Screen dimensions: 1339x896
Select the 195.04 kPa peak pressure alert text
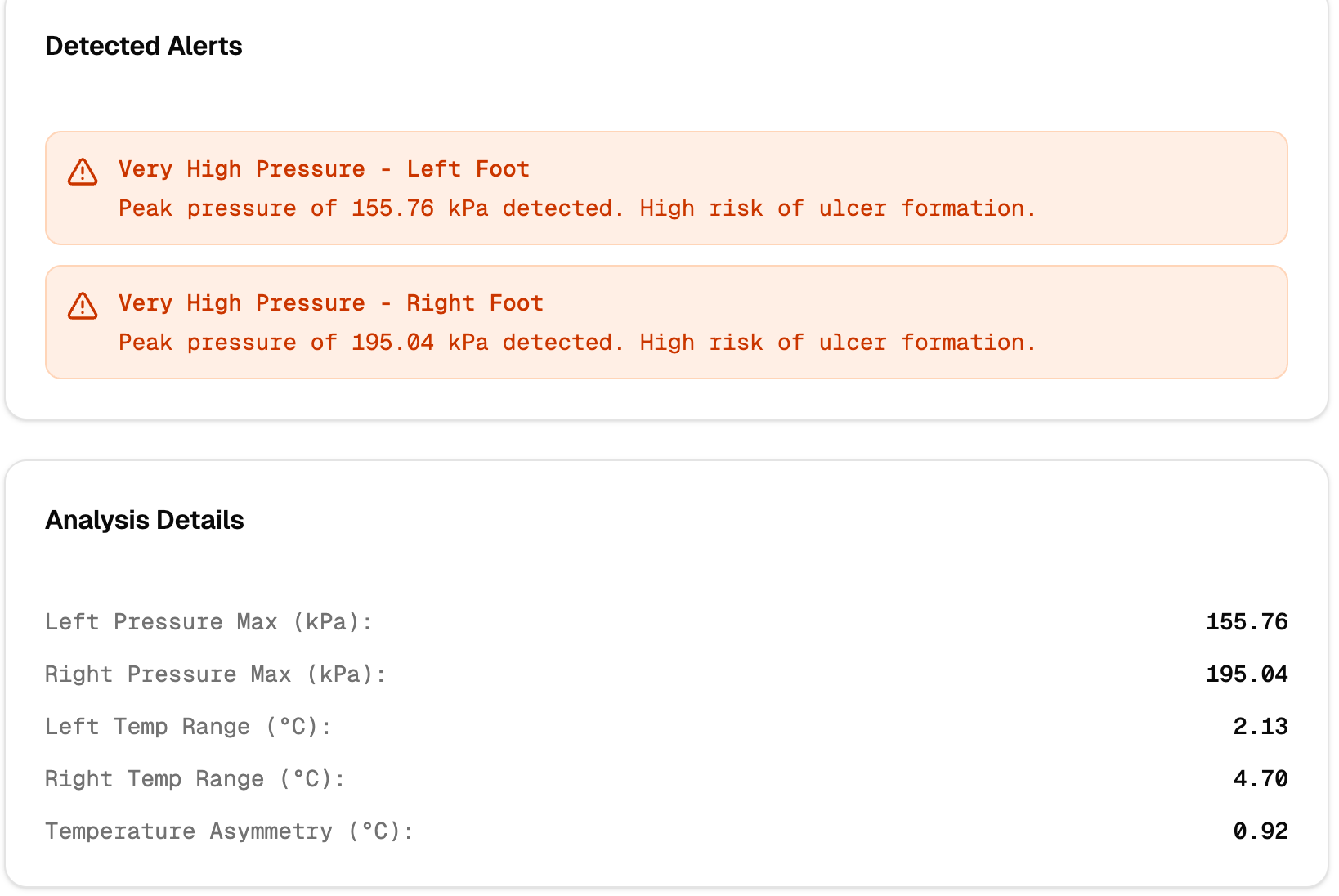point(576,343)
